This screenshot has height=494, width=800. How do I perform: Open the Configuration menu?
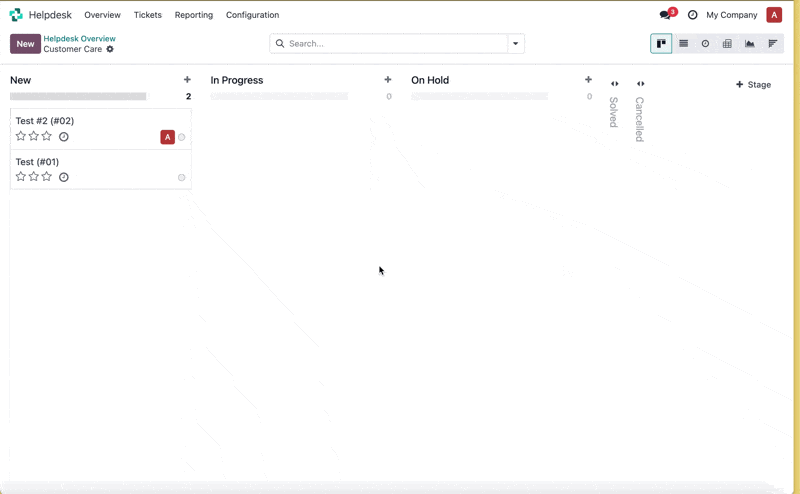253,15
